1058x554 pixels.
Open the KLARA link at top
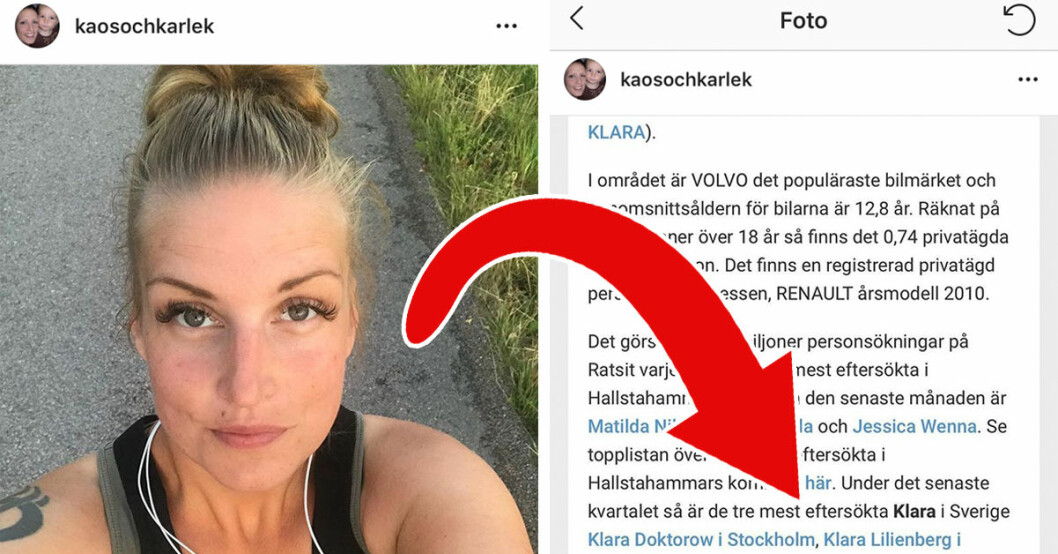click(x=616, y=132)
